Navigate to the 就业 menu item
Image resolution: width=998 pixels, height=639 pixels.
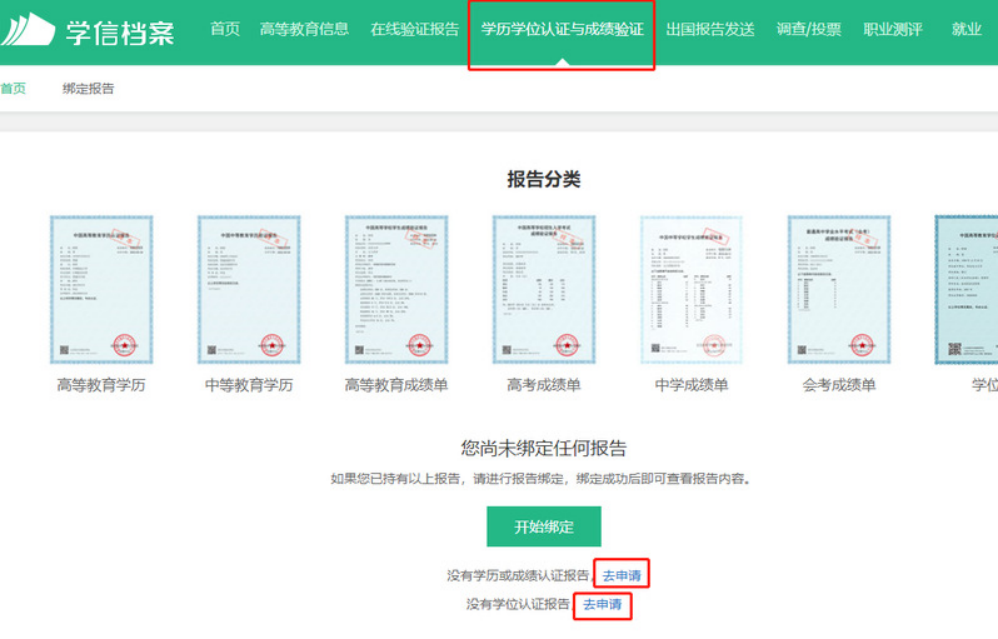(x=966, y=29)
